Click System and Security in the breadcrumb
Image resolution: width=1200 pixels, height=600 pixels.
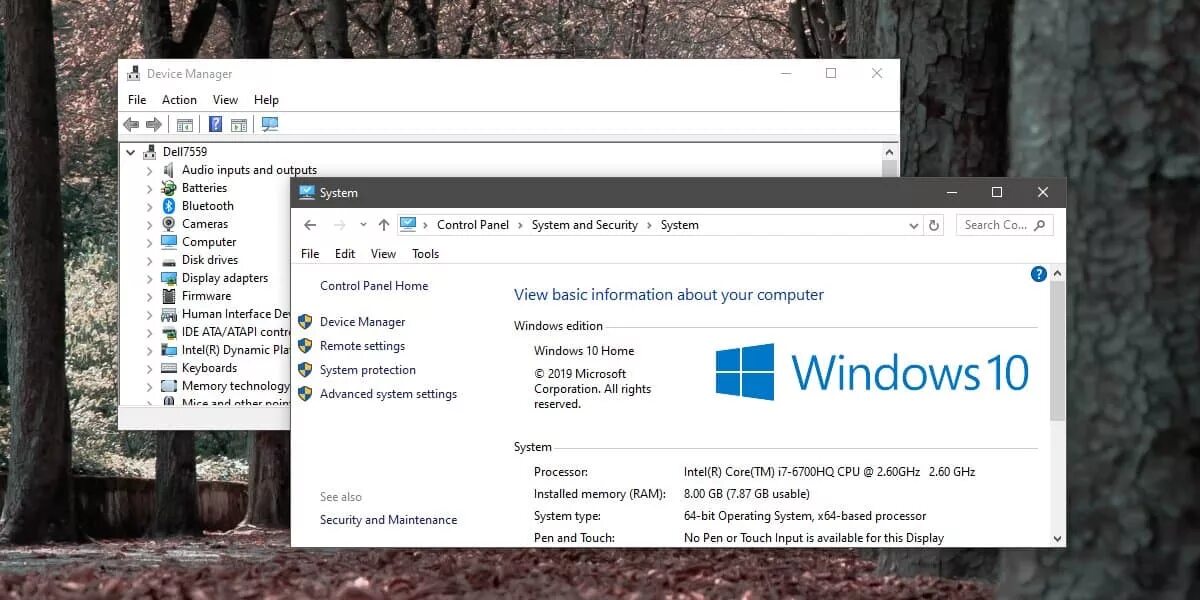(585, 225)
